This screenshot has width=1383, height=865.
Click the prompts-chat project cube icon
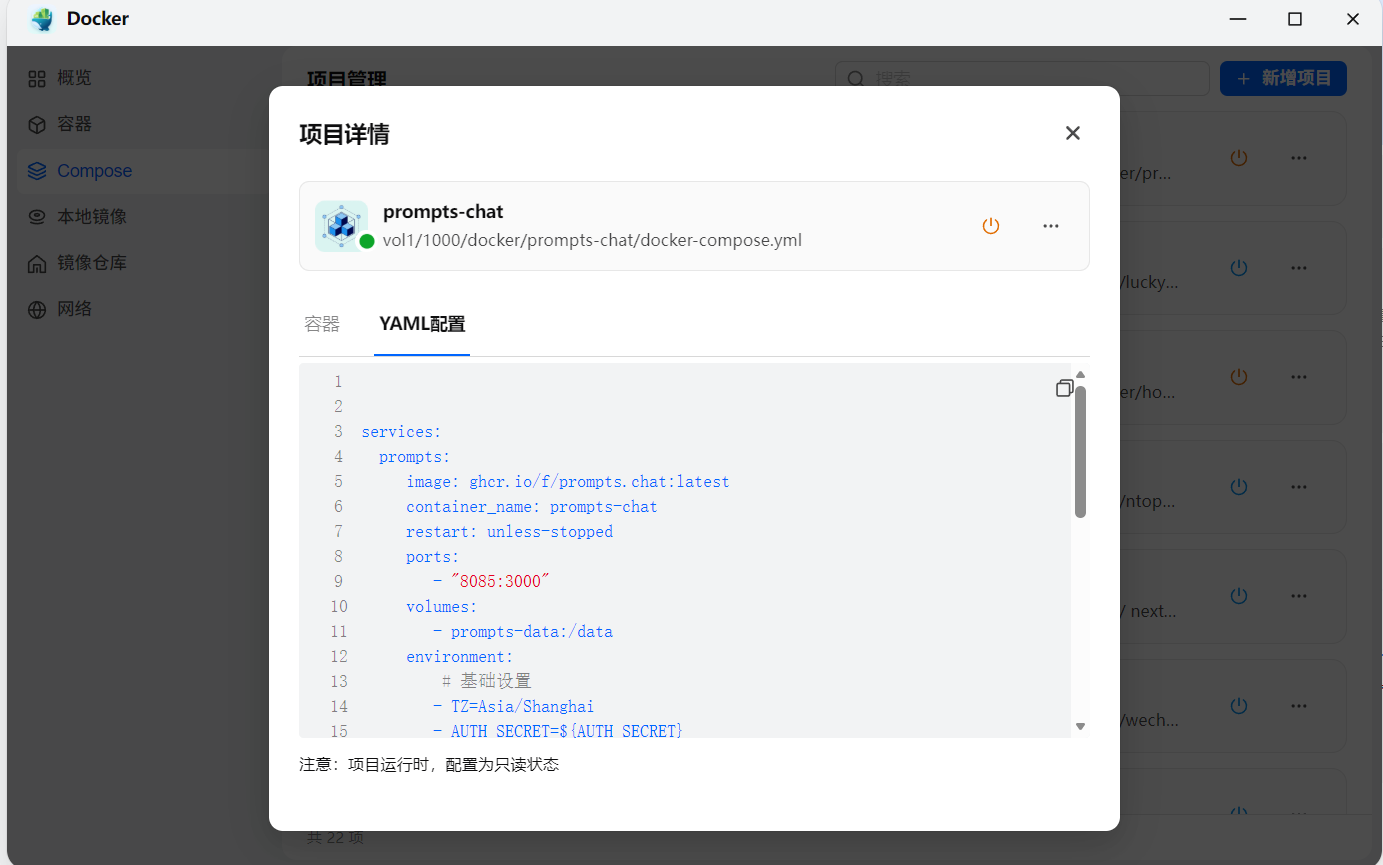coord(341,226)
